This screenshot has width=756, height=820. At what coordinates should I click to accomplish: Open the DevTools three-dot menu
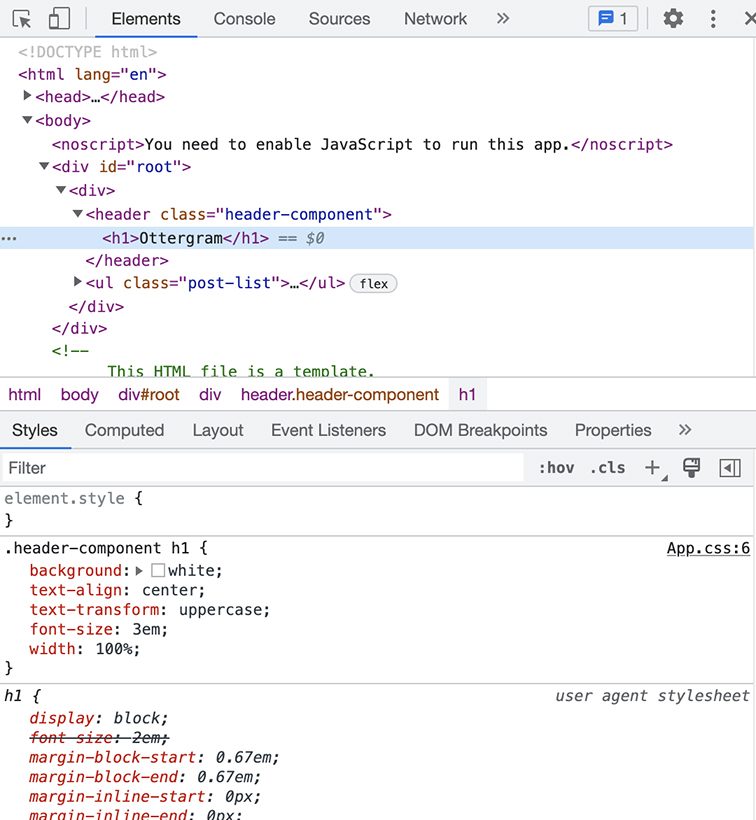click(x=713, y=19)
